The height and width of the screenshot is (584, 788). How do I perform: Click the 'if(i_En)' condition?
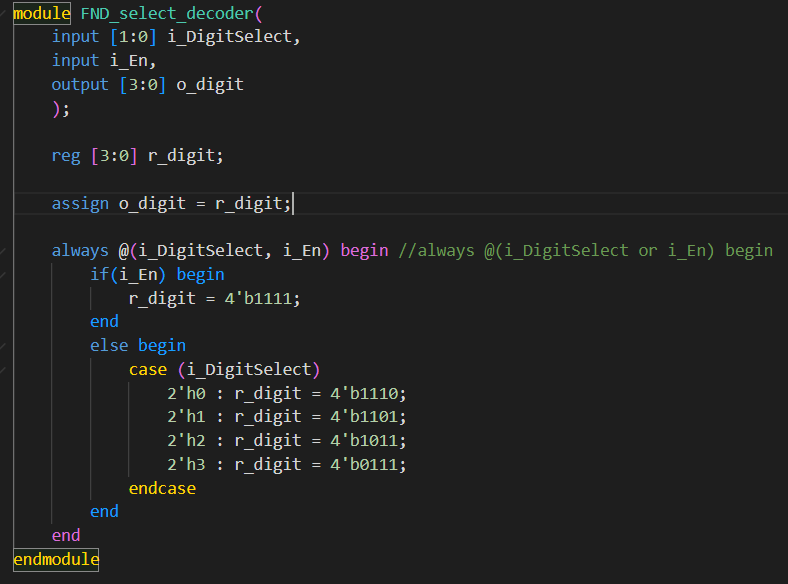[x=128, y=274]
